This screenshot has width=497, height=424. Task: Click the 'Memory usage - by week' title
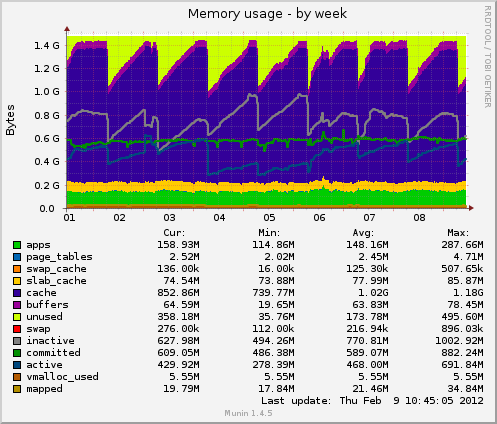[267, 14]
